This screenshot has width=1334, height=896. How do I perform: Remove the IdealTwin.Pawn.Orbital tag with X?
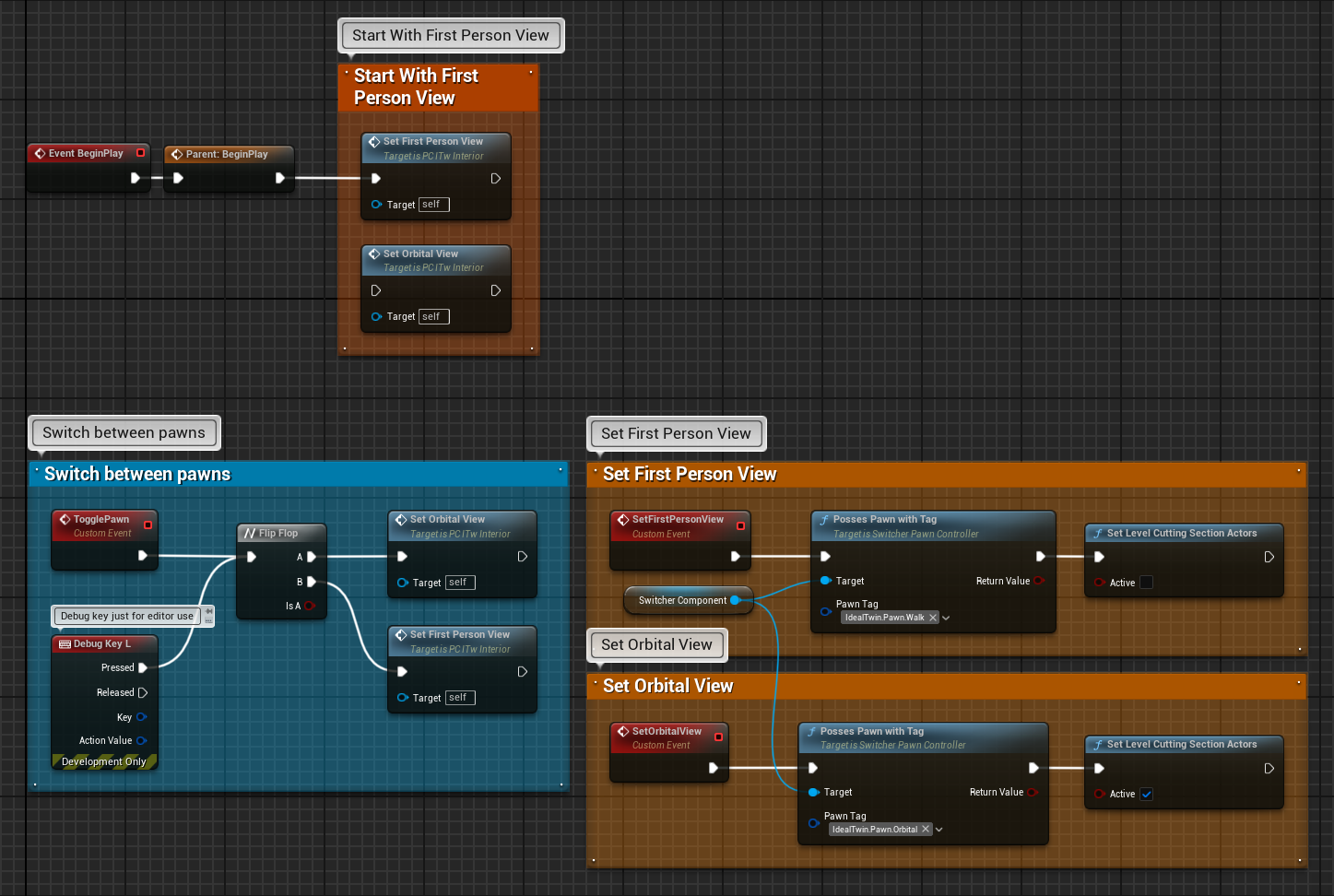click(926, 830)
